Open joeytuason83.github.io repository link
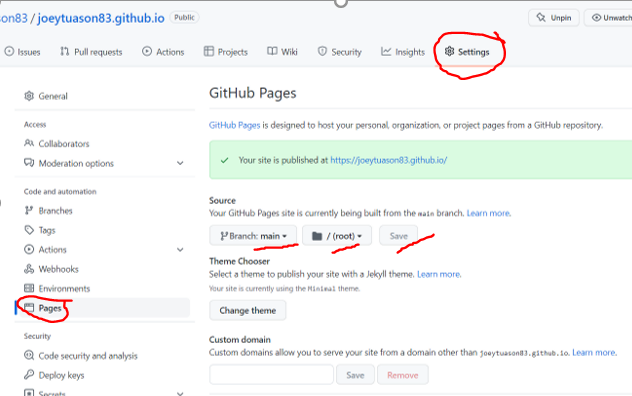632x396 pixels. click(x=101, y=18)
